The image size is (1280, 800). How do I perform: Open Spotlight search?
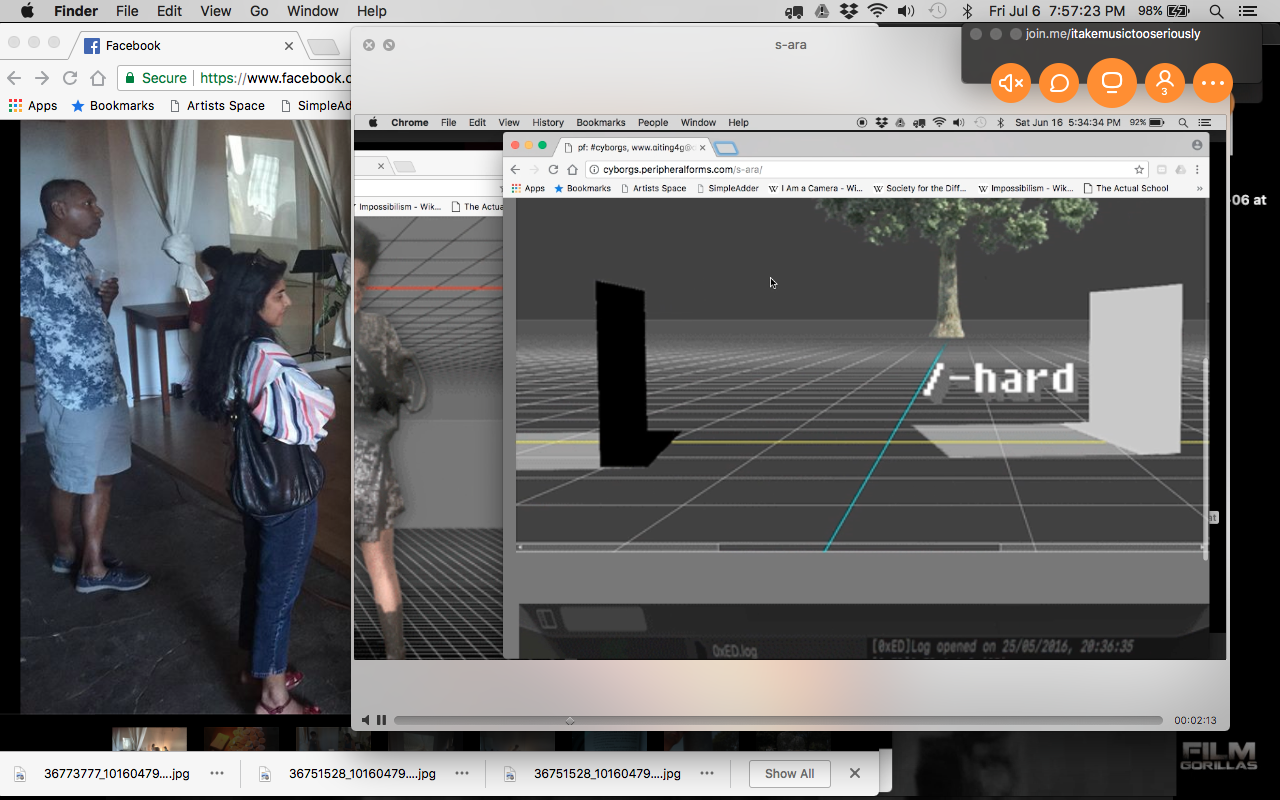click(1216, 12)
